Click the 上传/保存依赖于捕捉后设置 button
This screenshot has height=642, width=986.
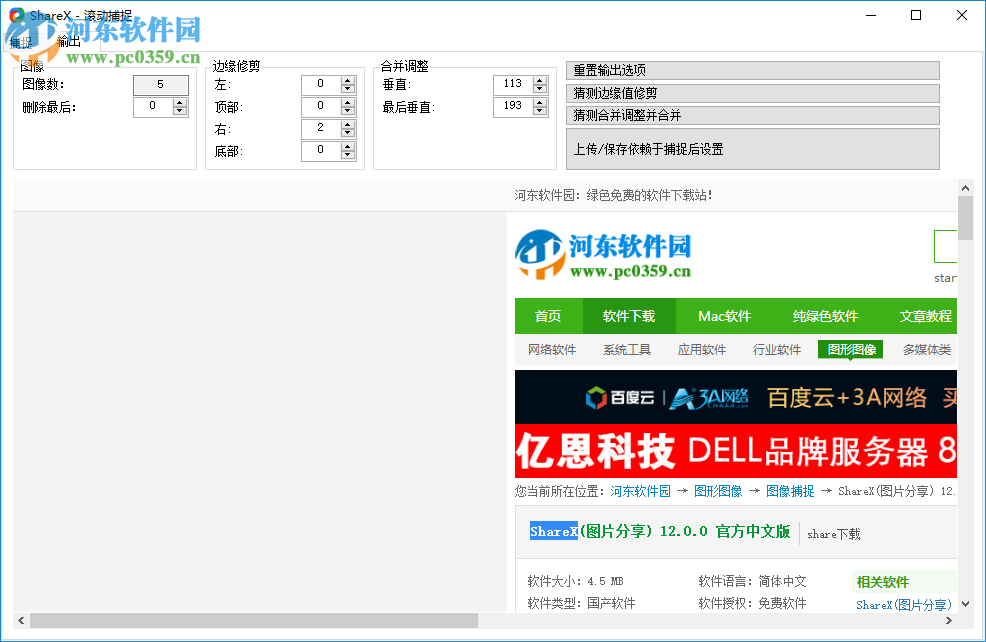(751, 149)
